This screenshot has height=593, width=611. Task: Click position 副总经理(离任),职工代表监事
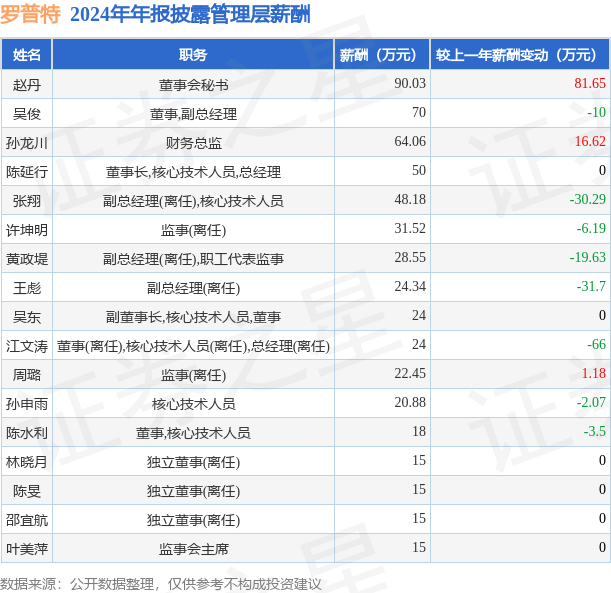tap(193, 259)
